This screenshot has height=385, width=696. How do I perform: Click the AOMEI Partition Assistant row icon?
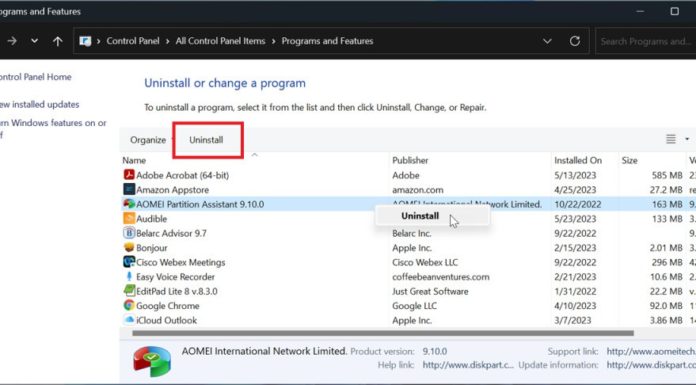(129, 204)
